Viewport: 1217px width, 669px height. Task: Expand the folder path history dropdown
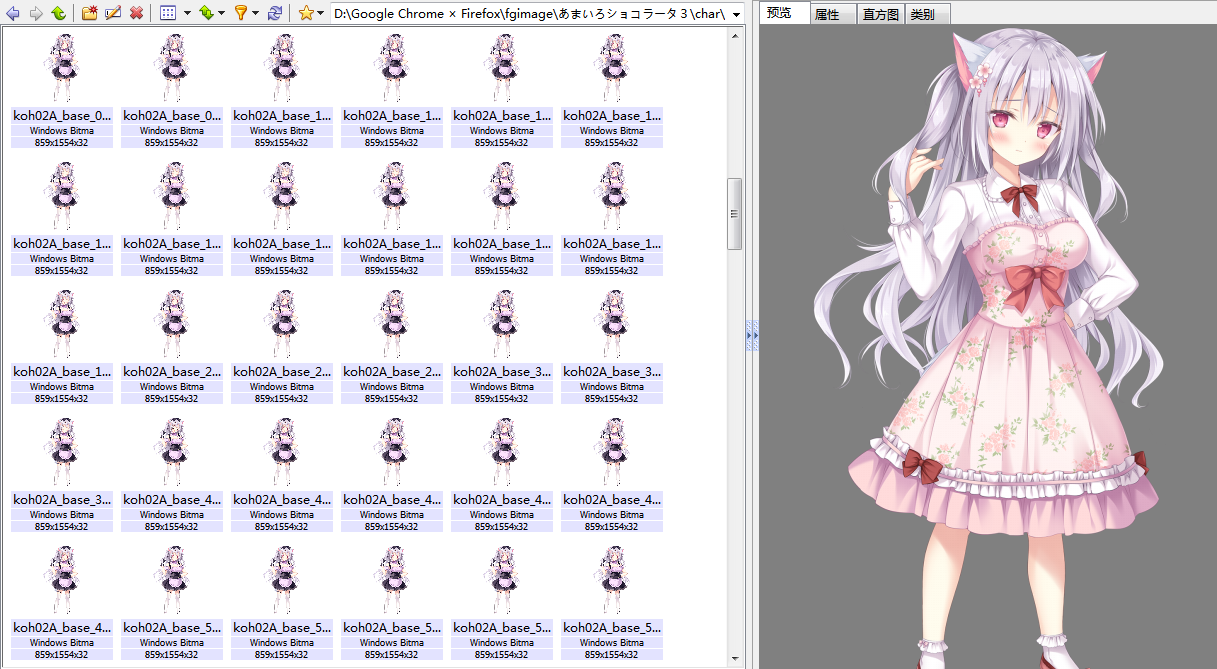[736, 14]
